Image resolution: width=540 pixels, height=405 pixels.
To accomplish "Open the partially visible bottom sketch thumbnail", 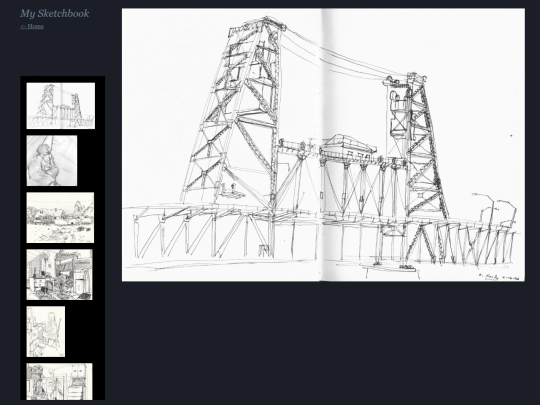I will (x=60, y=382).
